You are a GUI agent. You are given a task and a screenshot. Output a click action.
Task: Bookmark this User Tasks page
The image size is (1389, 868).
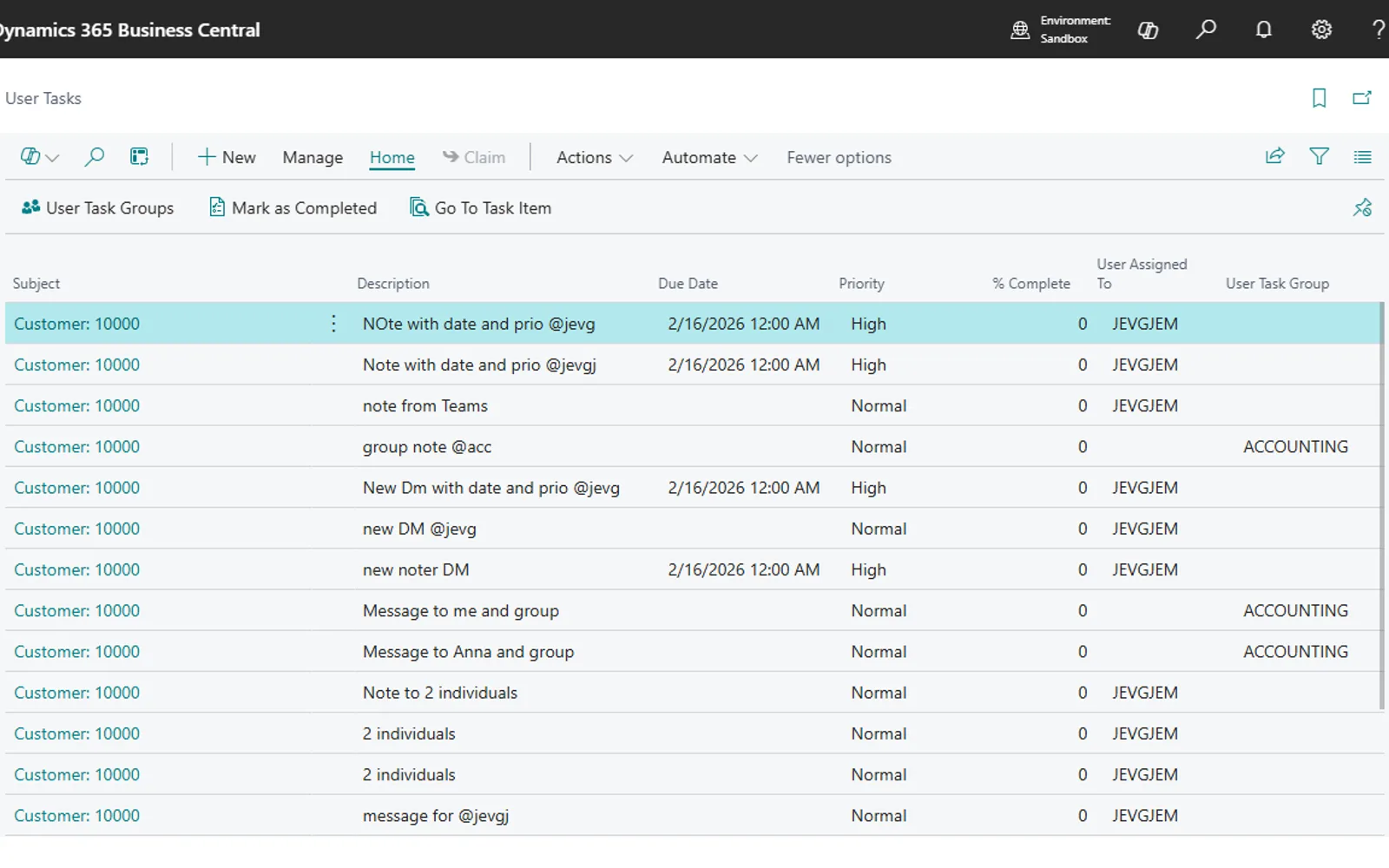(1319, 98)
